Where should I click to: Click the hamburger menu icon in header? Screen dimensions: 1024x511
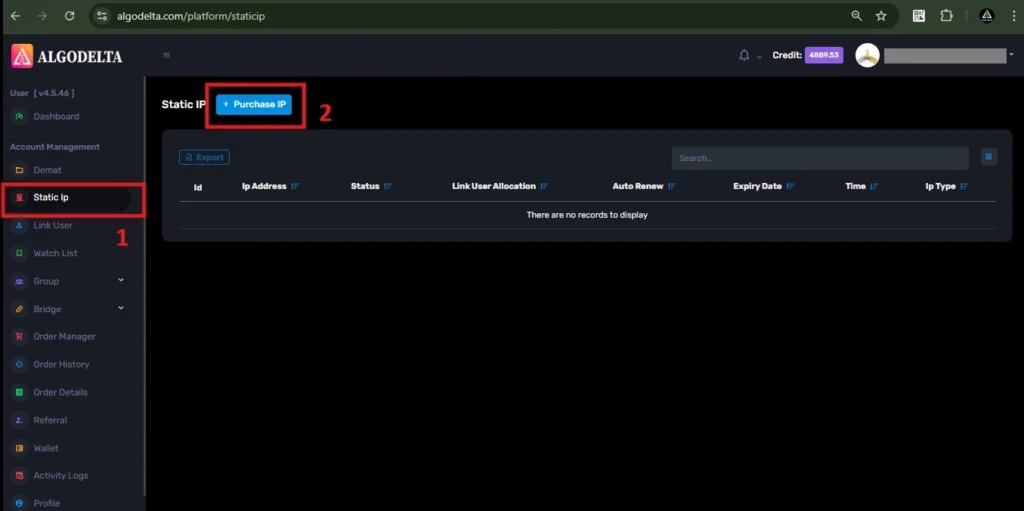(166, 56)
